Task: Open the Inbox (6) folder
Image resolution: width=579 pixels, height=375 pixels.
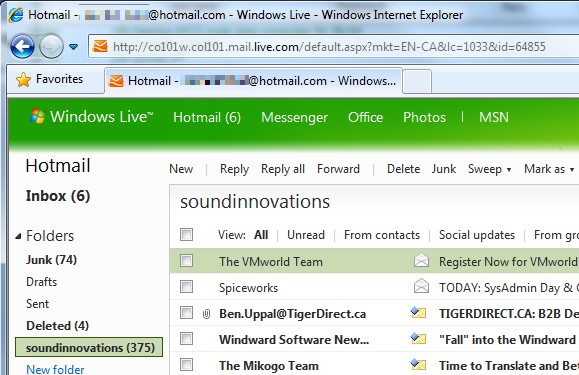Action: 58,196
